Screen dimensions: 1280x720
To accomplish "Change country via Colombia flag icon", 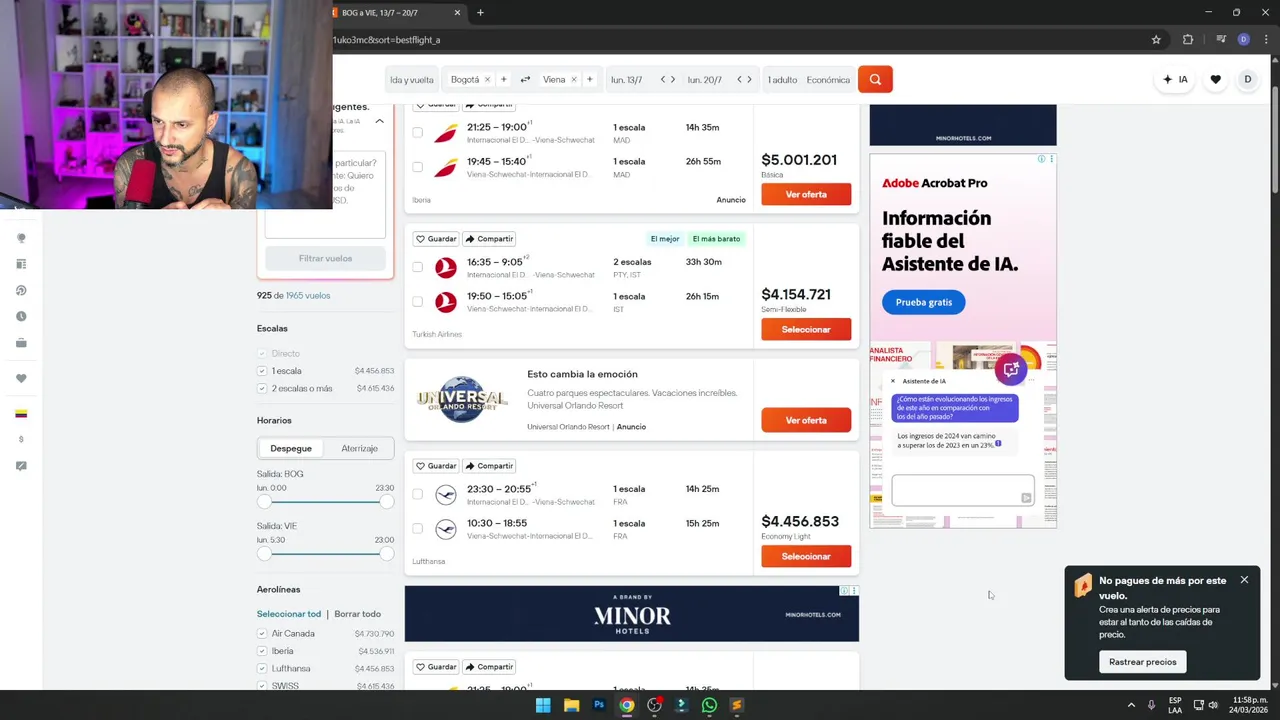I will tap(21, 413).
